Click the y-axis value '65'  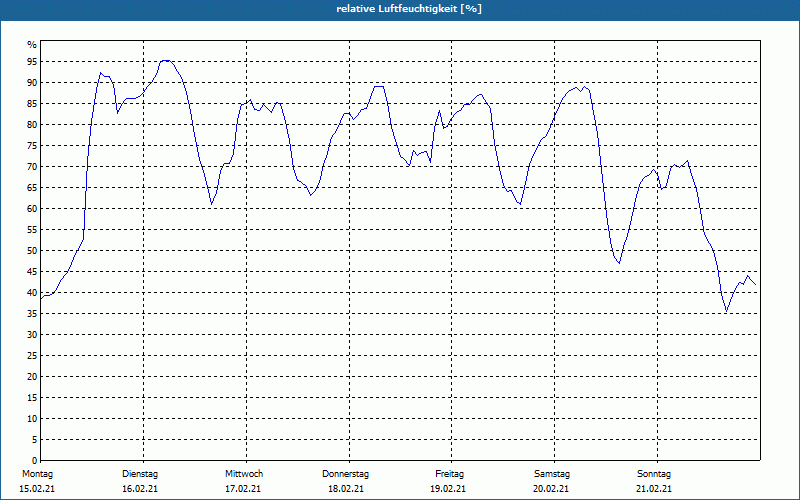pos(32,188)
